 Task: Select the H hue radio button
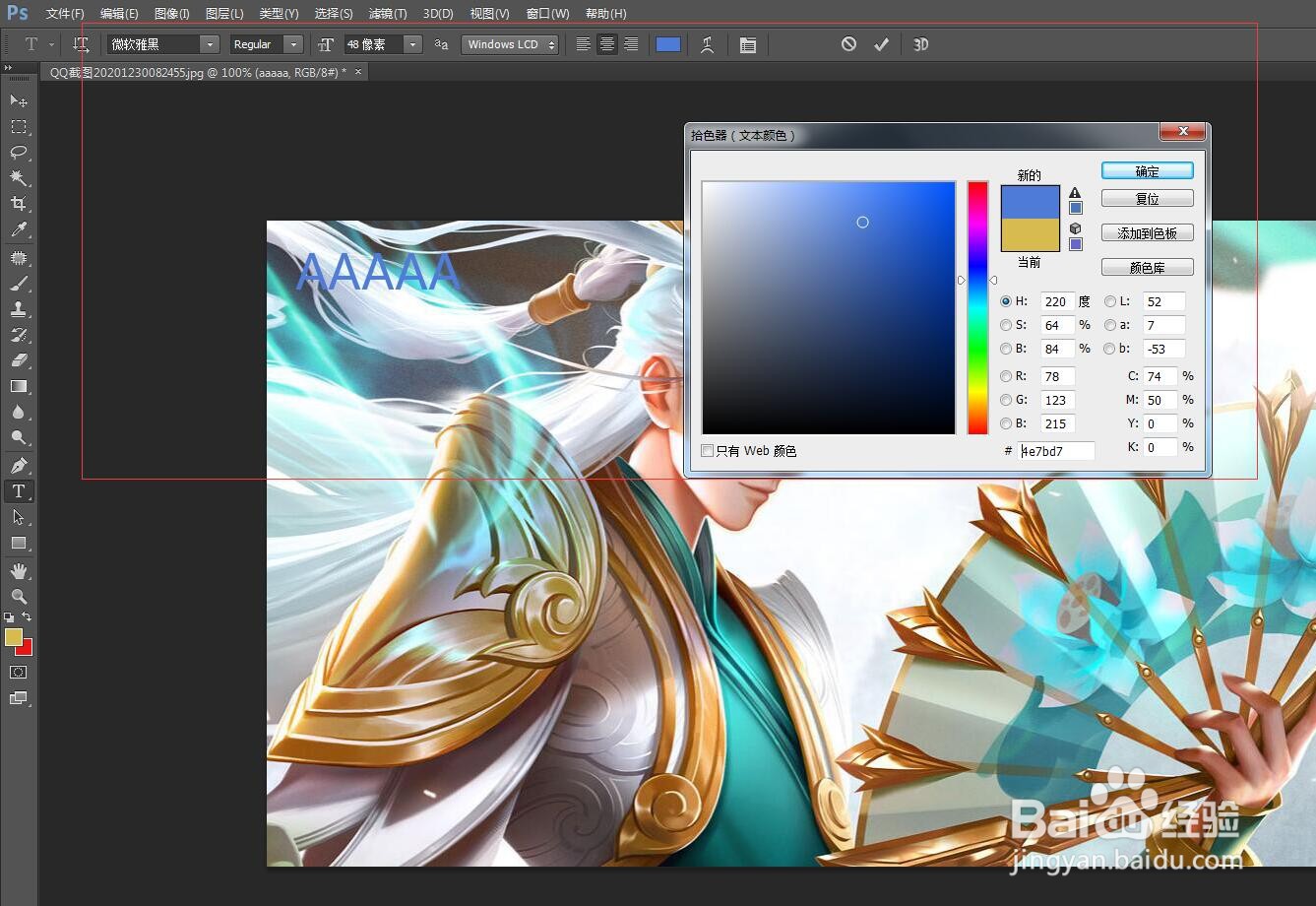(x=1006, y=301)
